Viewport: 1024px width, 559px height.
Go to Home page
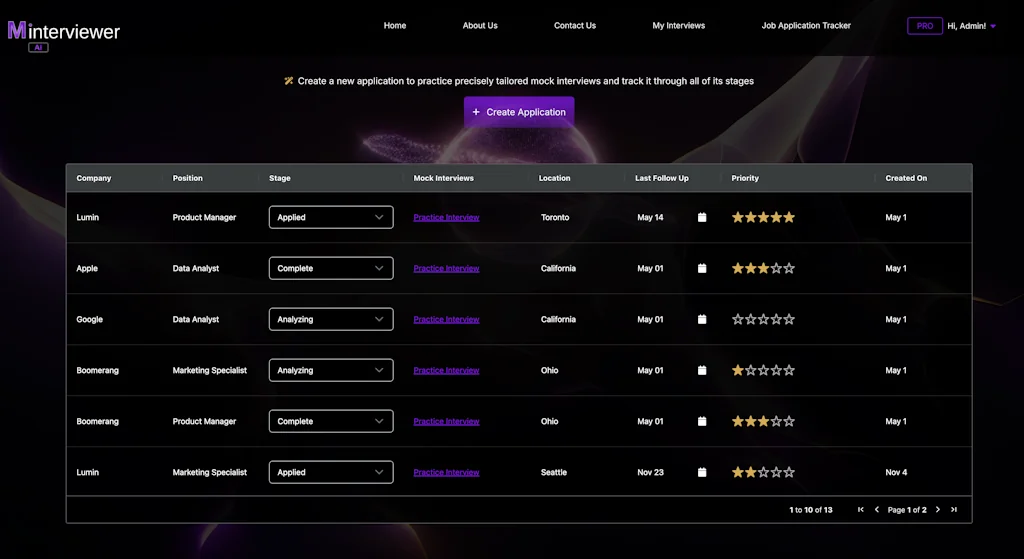click(x=395, y=25)
